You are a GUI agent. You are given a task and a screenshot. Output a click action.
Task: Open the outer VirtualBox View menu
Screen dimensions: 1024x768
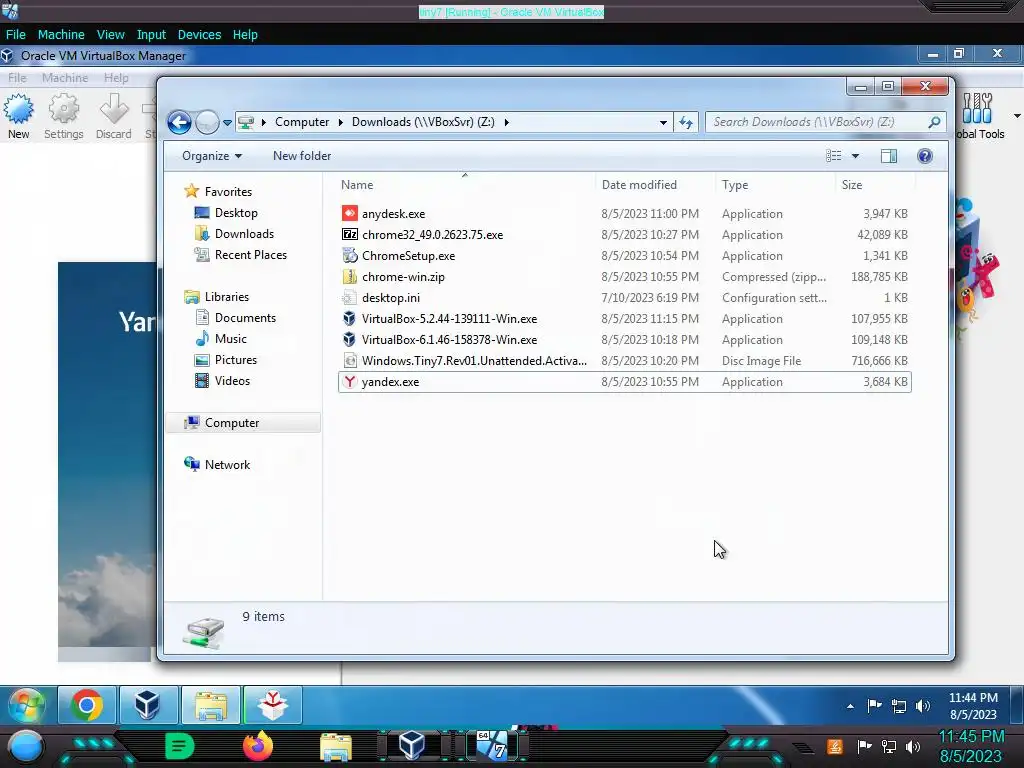[x=110, y=35]
